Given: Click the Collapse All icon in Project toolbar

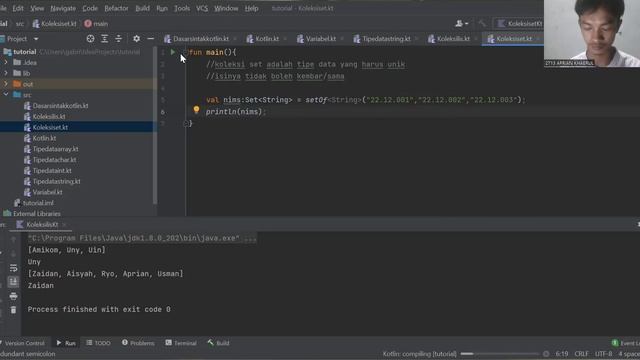Looking at the screenshot, I should click(x=118, y=38).
